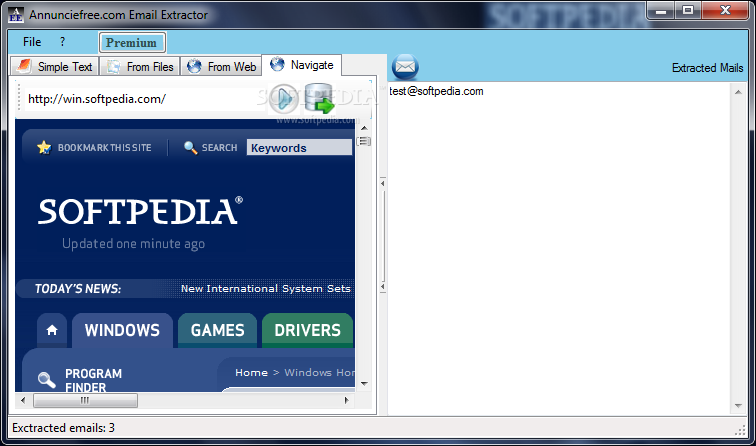This screenshot has height=446, width=756.
Task: Click the play/go navigate icon
Action: (x=283, y=99)
